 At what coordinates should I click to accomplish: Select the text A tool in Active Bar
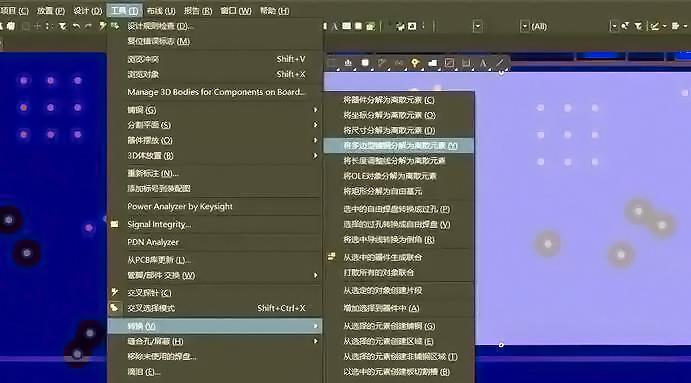483,63
